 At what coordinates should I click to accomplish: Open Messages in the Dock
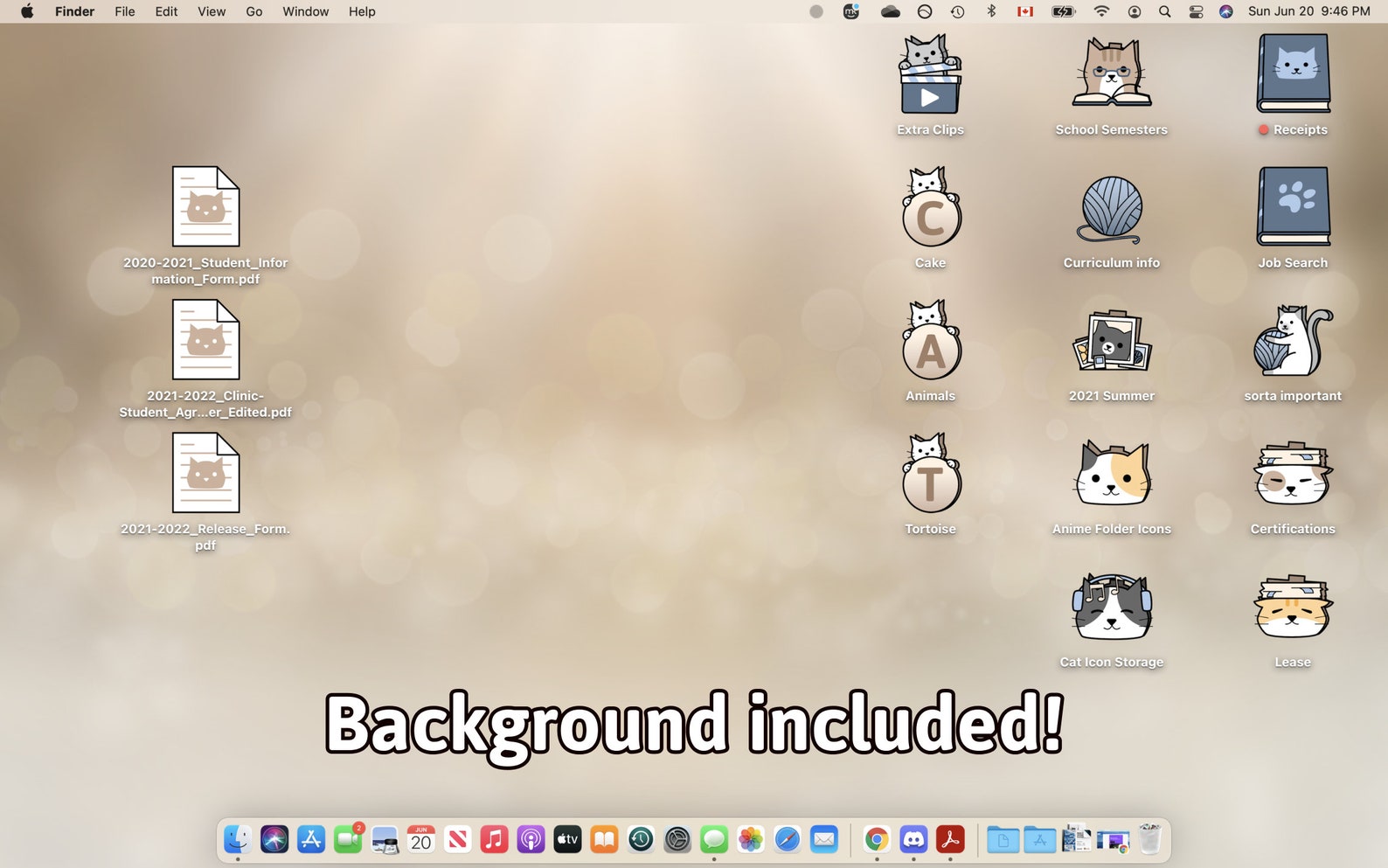[x=714, y=840]
